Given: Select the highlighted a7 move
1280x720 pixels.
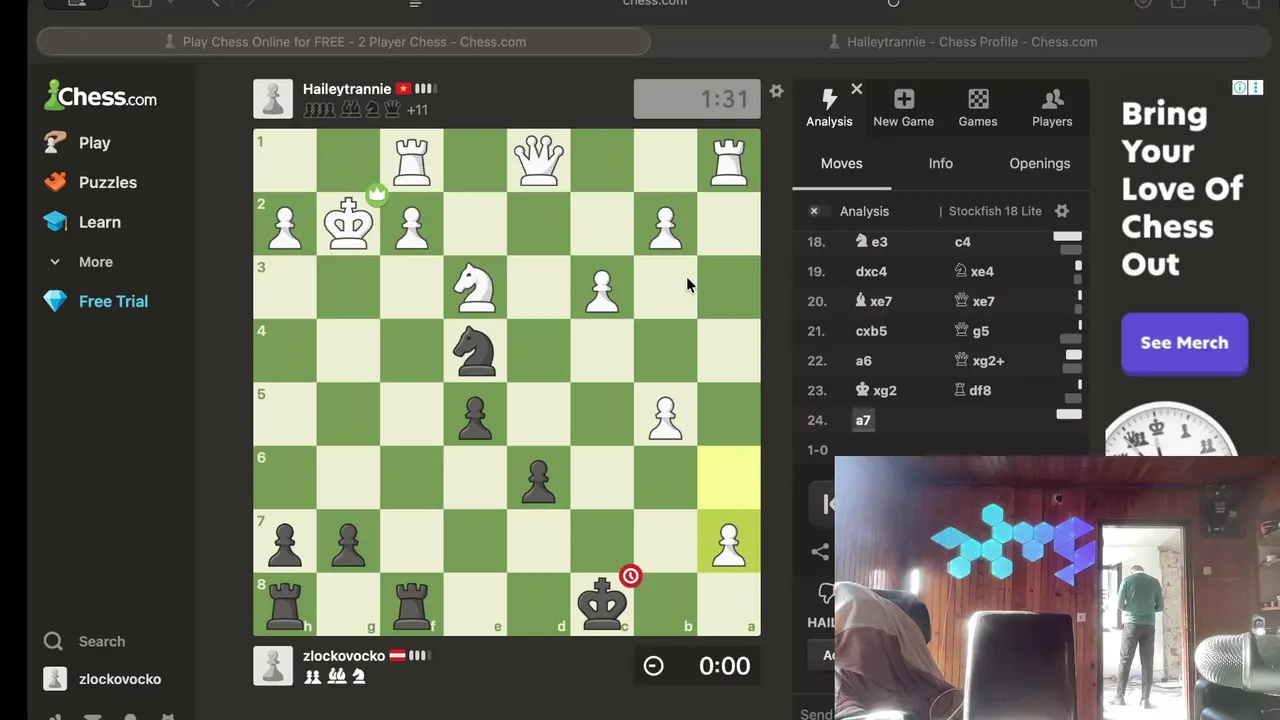Looking at the screenshot, I should click(x=863, y=421).
